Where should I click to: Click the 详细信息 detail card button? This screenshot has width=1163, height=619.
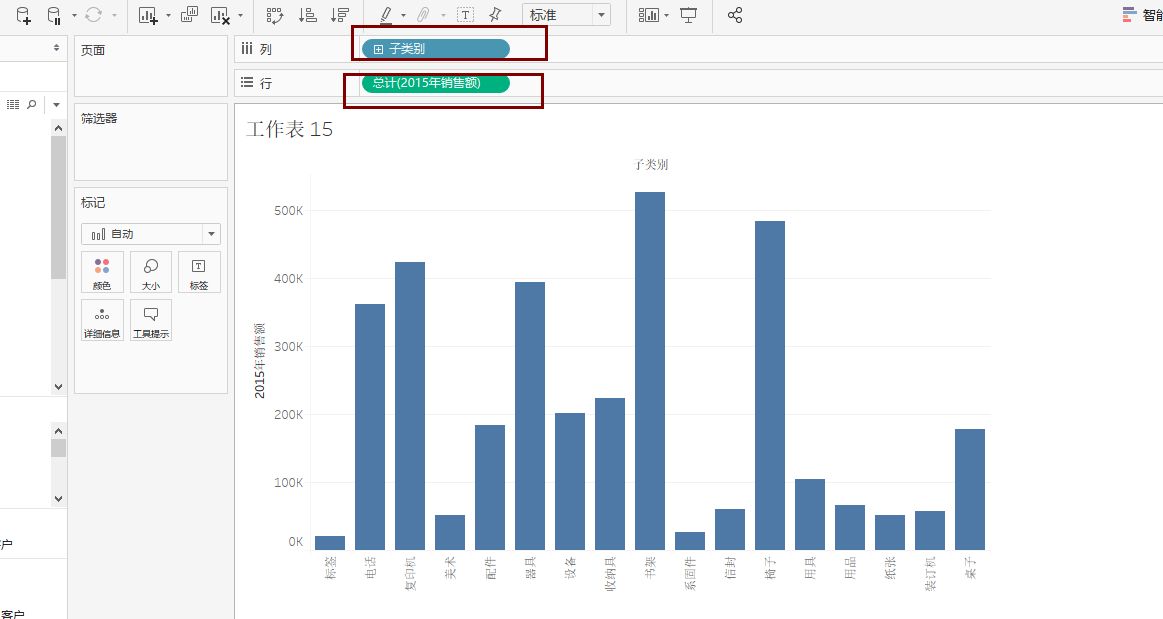pos(102,320)
